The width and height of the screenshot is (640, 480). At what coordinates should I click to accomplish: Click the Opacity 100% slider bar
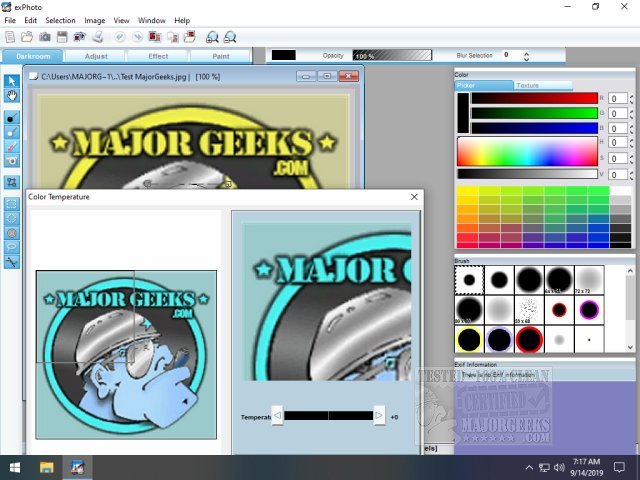(392, 55)
